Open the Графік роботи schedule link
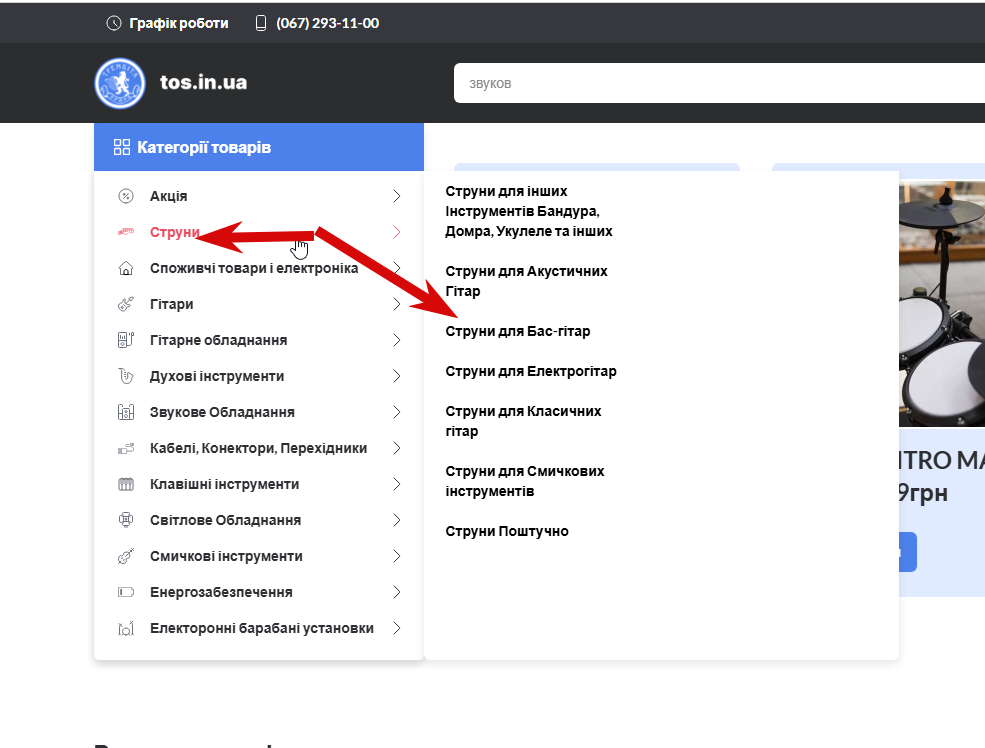985x748 pixels. [x=179, y=23]
